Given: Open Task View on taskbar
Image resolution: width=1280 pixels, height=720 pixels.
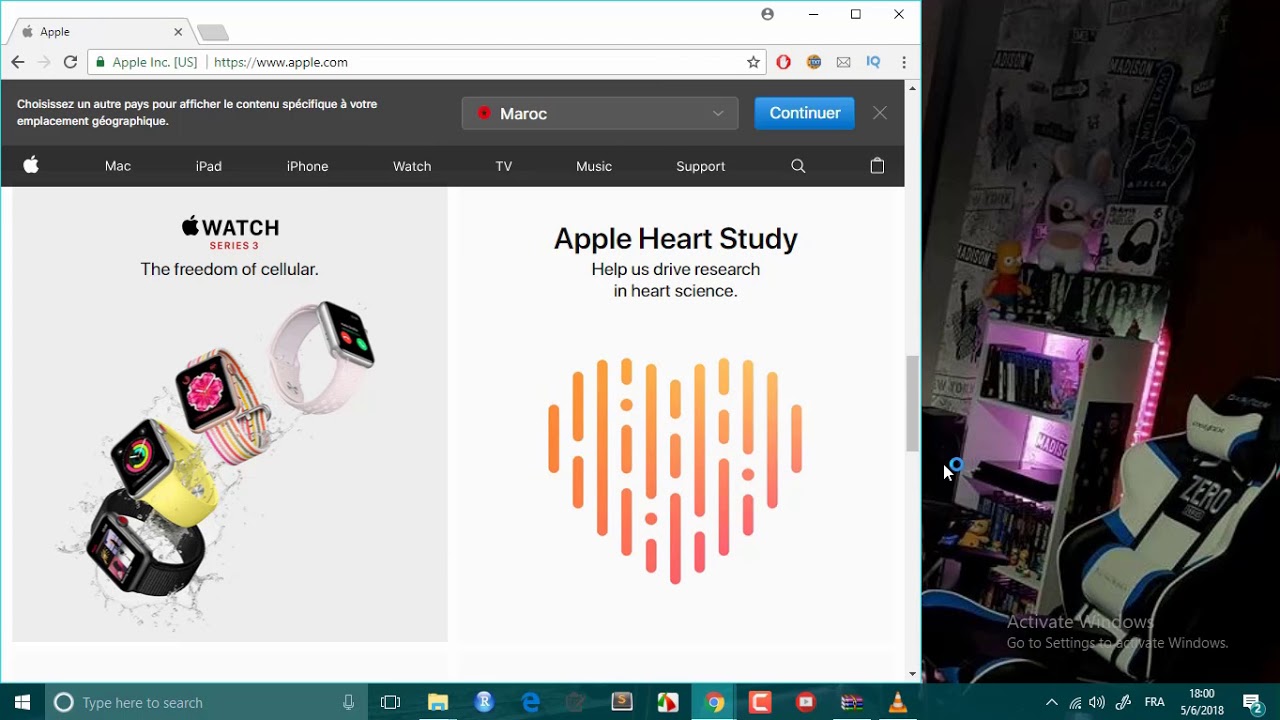Looking at the screenshot, I should 391,702.
